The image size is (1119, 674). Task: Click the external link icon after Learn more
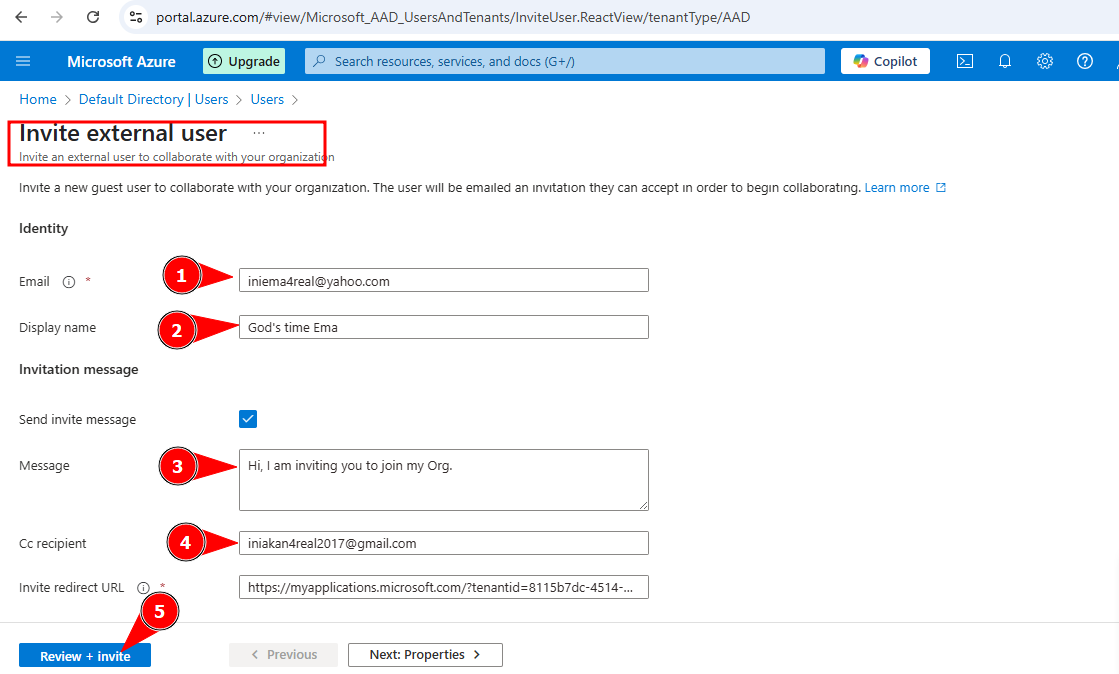point(941,188)
